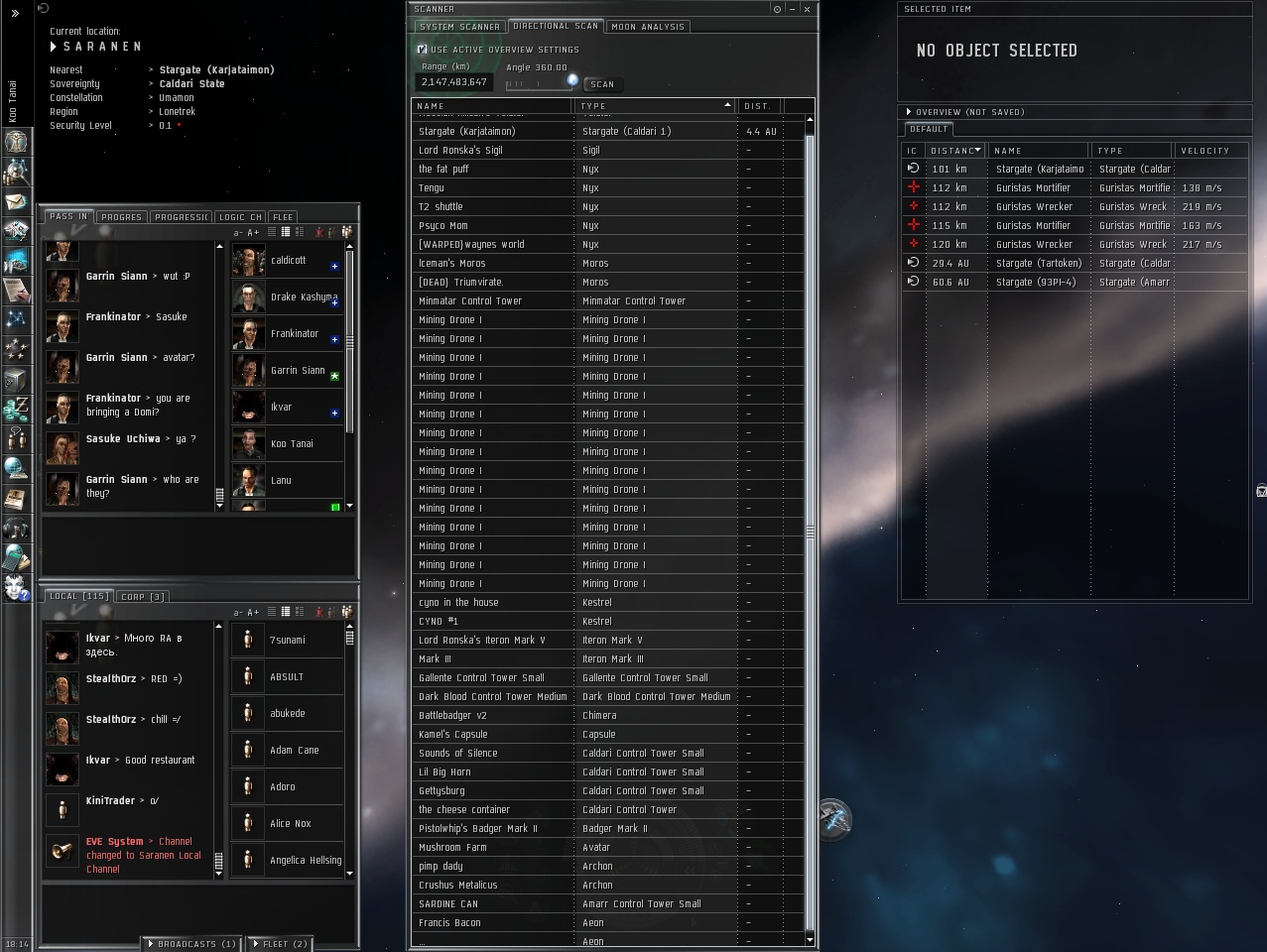Open the Character Sheet from the sidebar
This screenshot has height=952, width=1267.
[x=16, y=142]
